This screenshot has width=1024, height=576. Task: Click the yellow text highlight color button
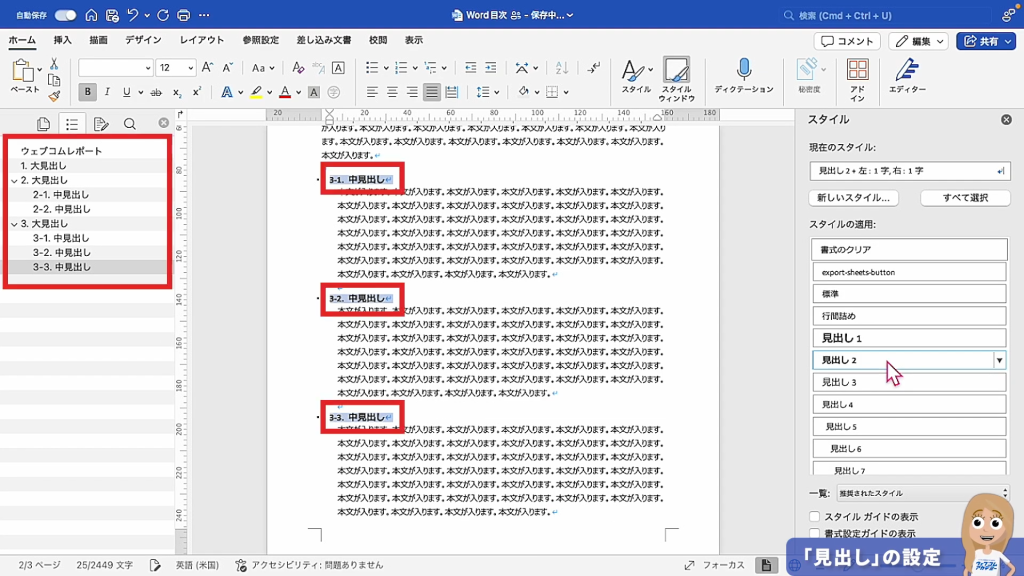point(256,92)
